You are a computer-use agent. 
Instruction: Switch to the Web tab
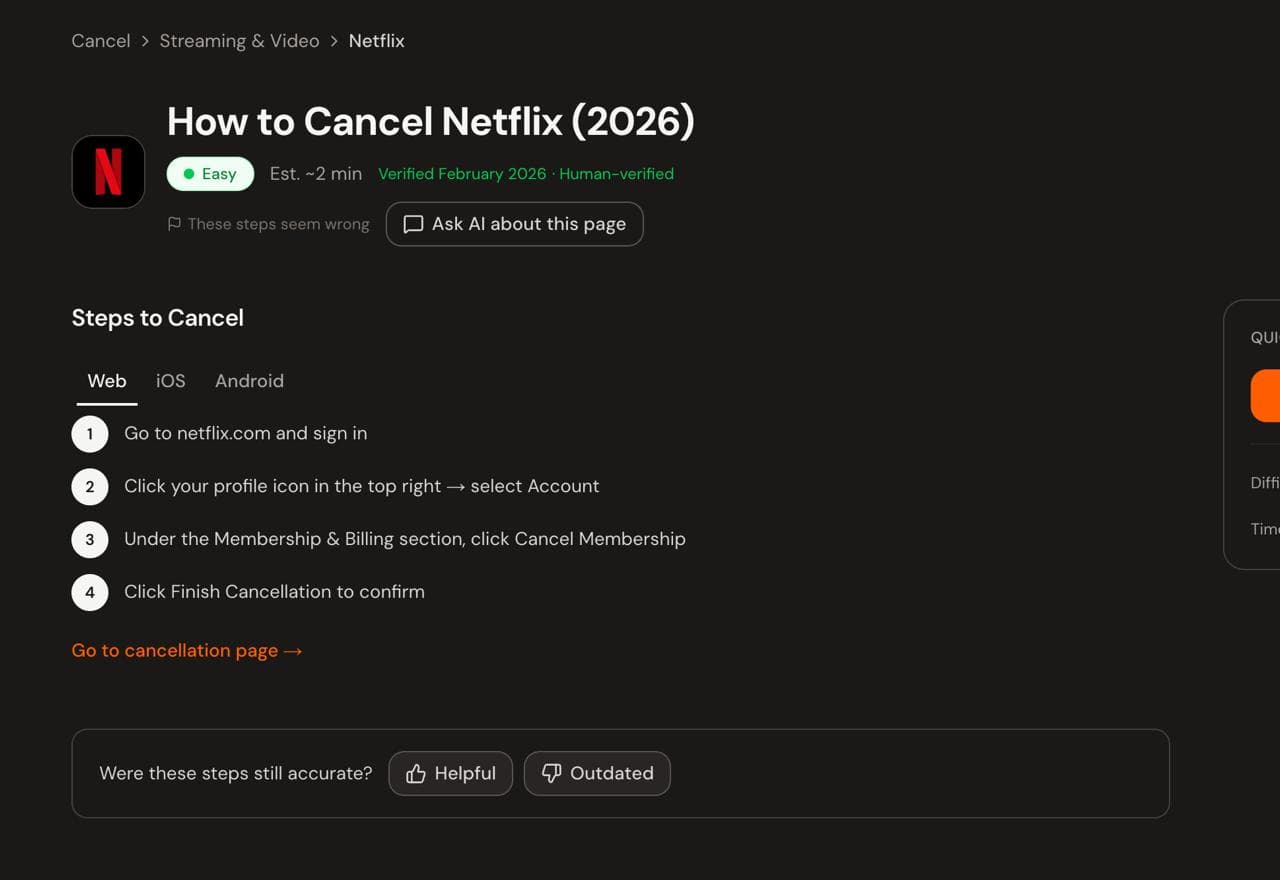pos(107,381)
